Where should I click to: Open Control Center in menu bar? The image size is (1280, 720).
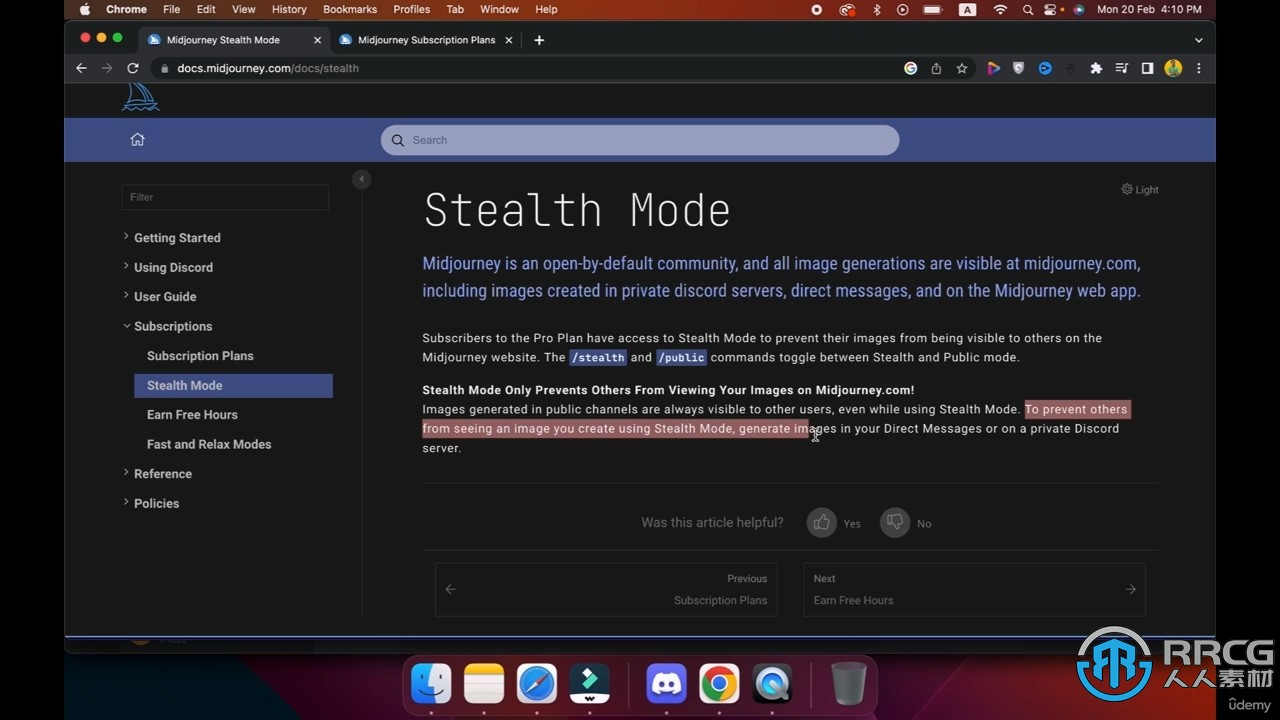1051,9
